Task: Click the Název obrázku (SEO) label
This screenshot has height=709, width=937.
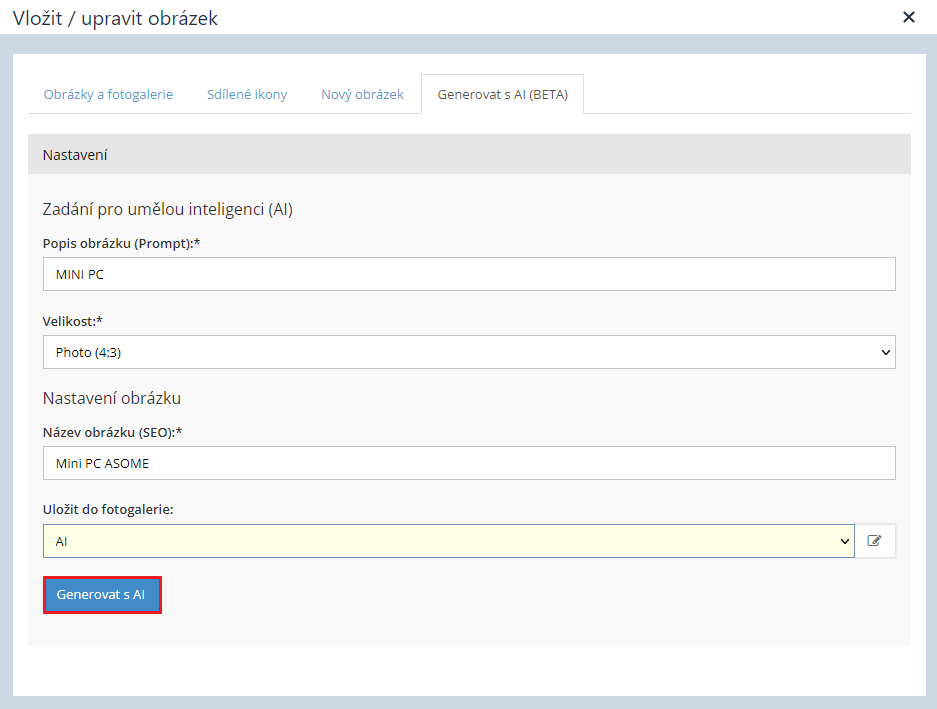Action: click(x=118, y=431)
